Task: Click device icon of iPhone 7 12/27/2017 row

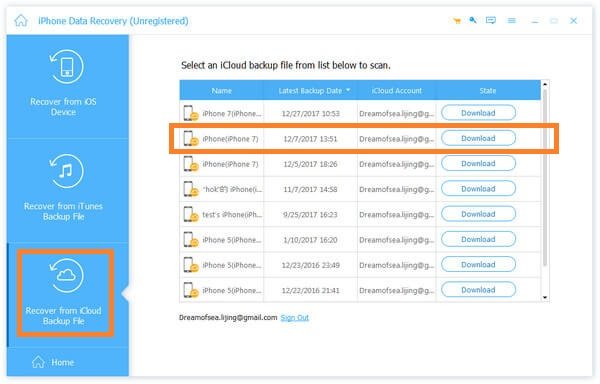Action: pos(191,113)
